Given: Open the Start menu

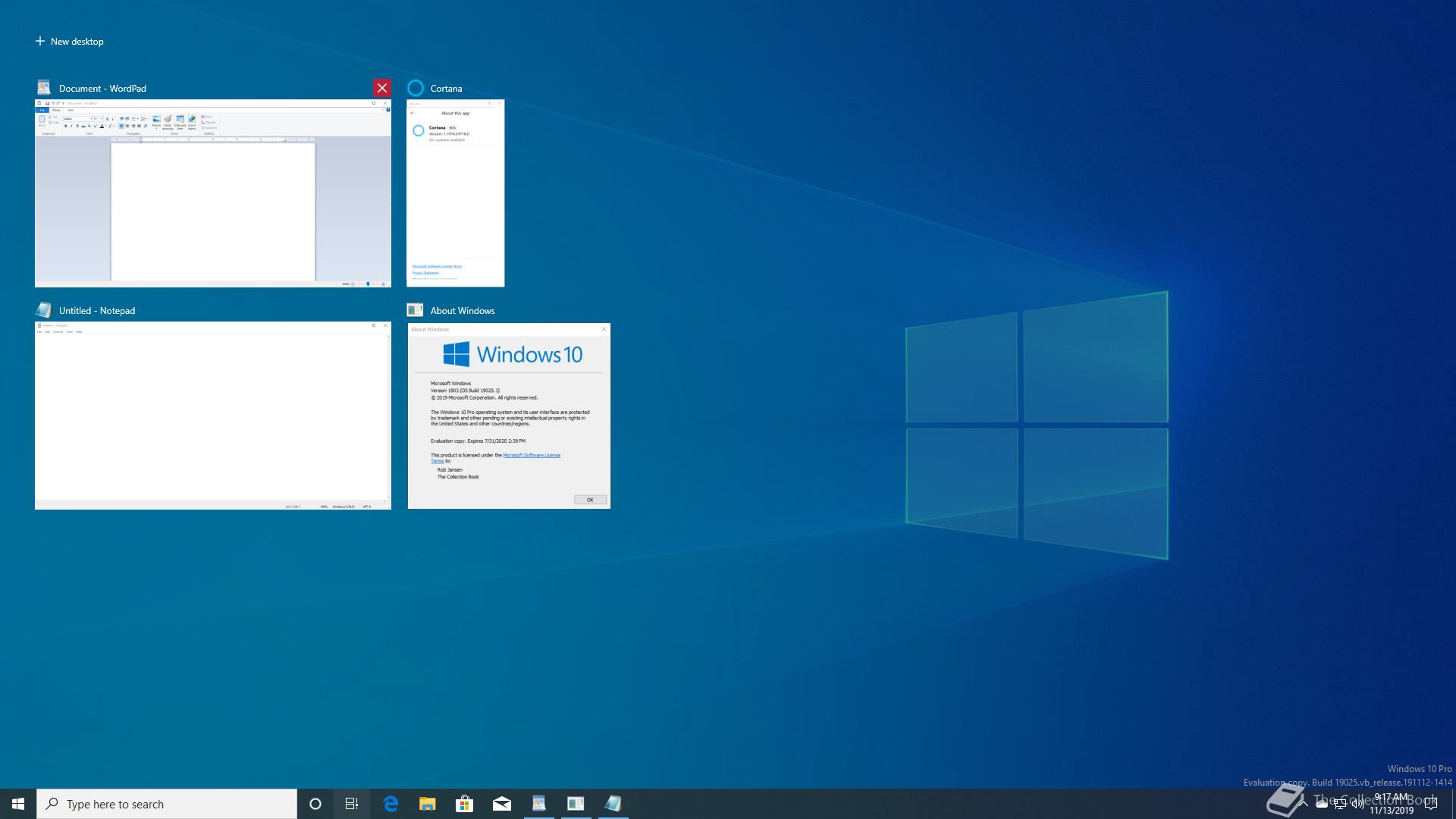Looking at the screenshot, I should 18,804.
